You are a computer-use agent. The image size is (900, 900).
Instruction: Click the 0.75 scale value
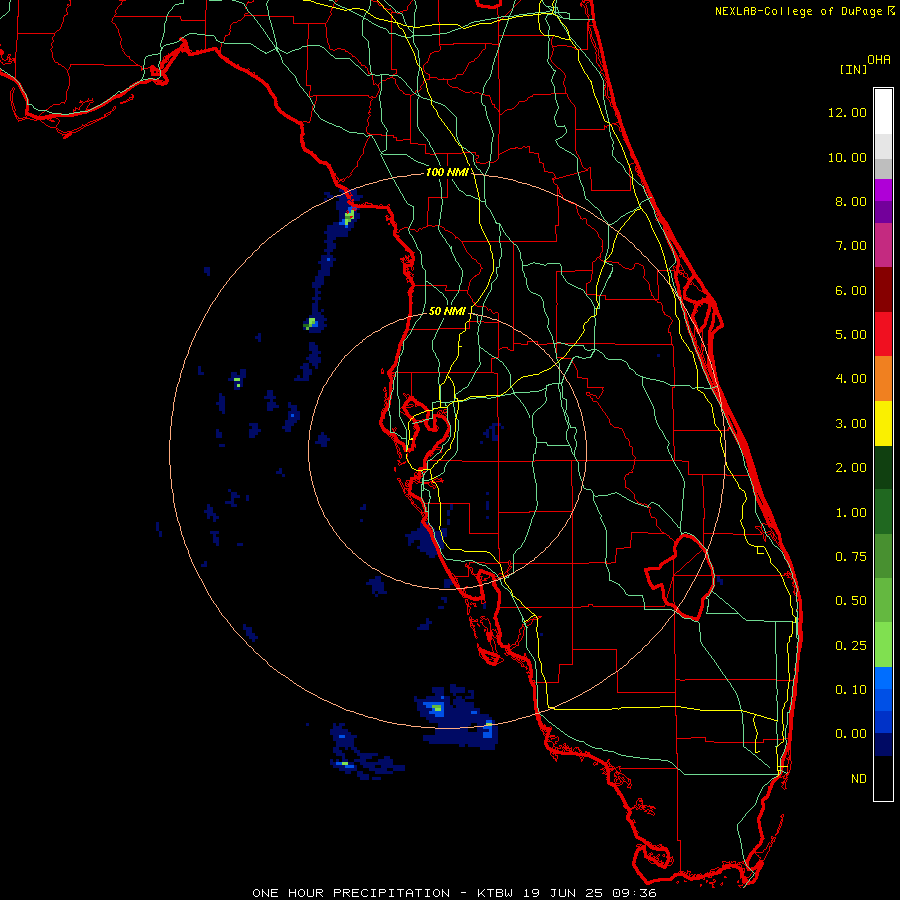pyautogui.click(x=851, y=557)
